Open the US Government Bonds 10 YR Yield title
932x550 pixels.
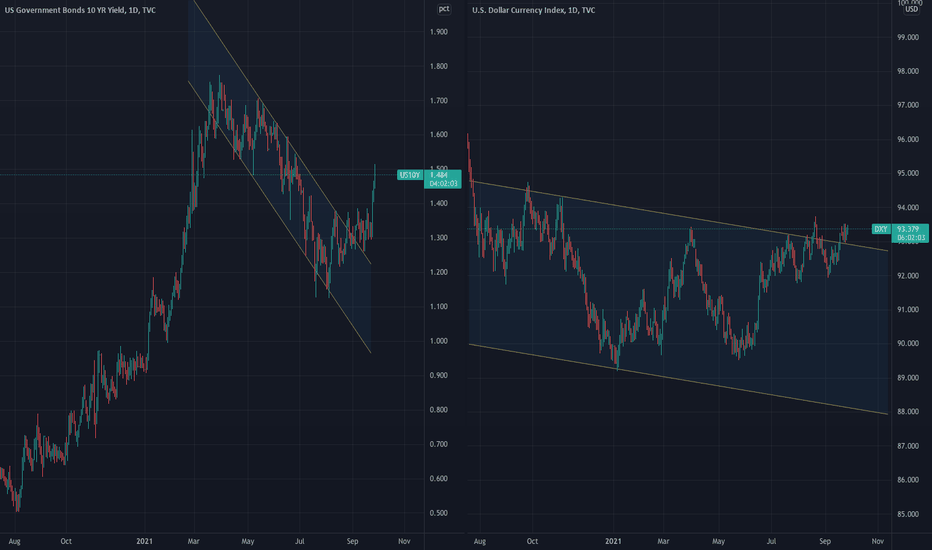click(80, 10)
